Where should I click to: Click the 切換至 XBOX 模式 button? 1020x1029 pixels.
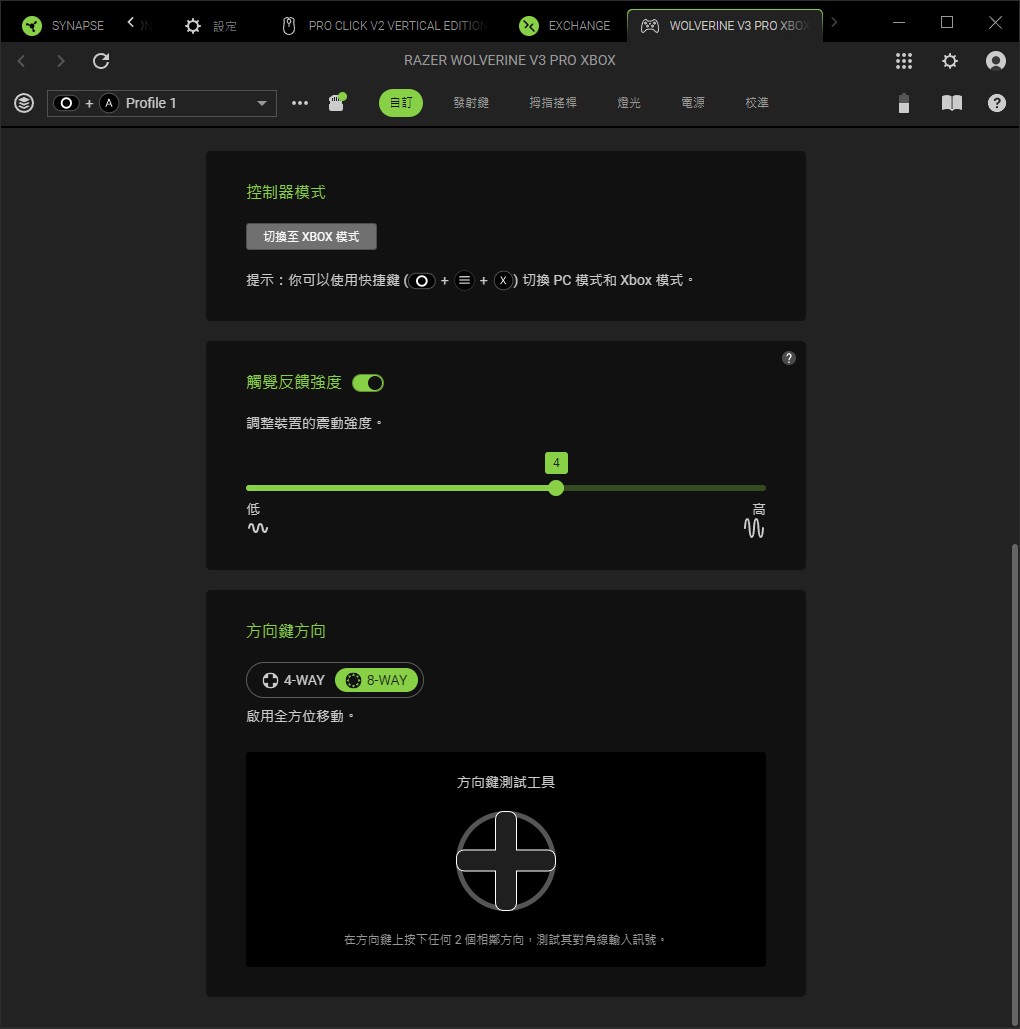coord(311,236)
